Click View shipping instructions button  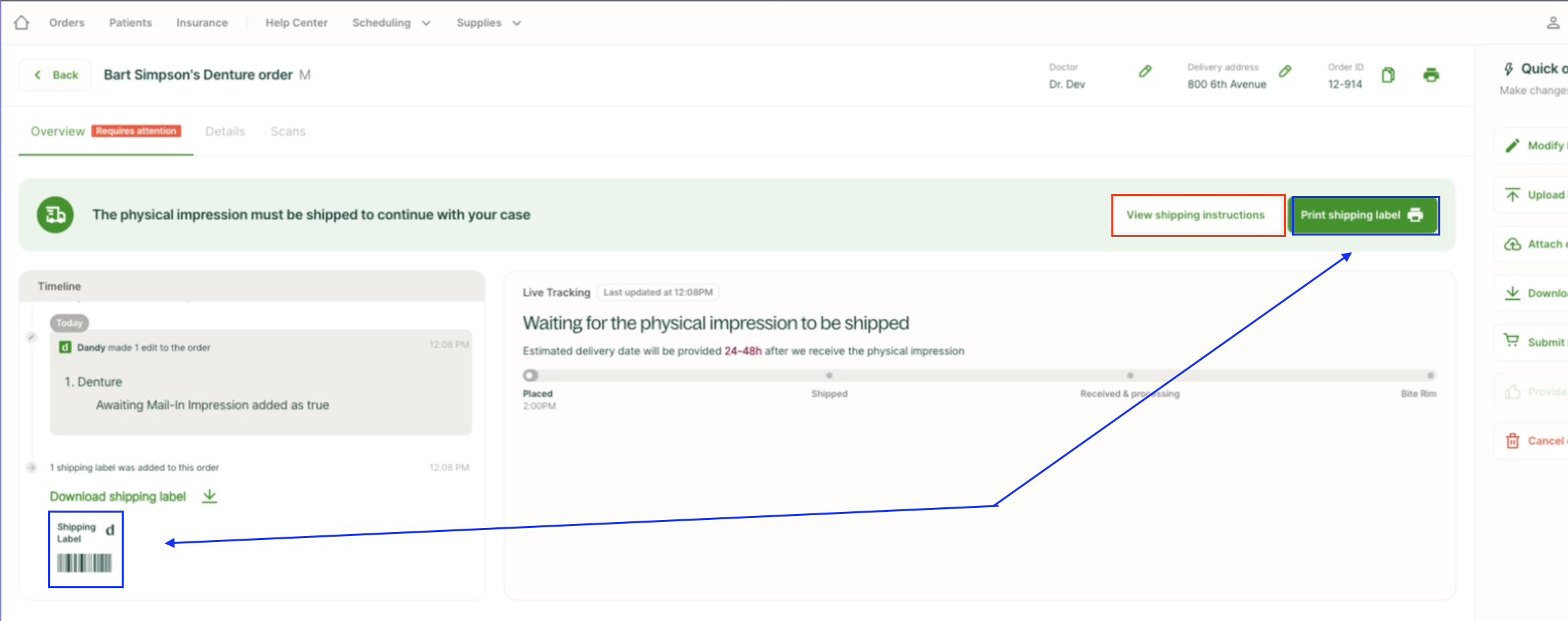point(1196,215)
